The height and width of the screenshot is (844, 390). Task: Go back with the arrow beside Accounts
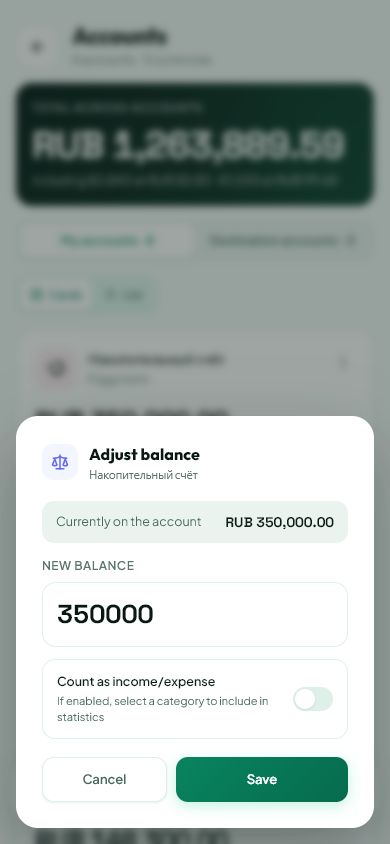pyautogui.click(x=37, y=47)
